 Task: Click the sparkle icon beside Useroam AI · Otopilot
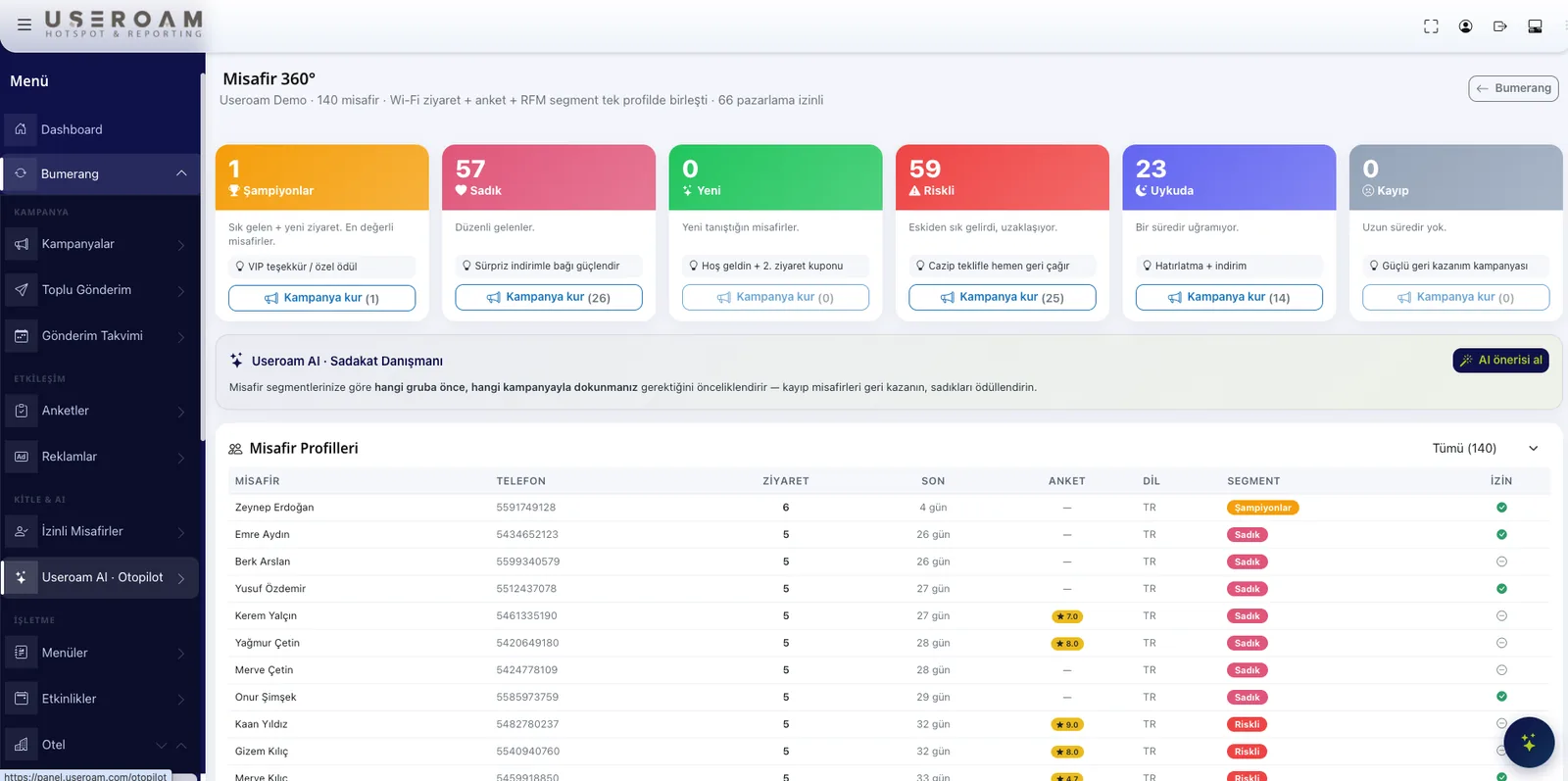tap(22, 577)
